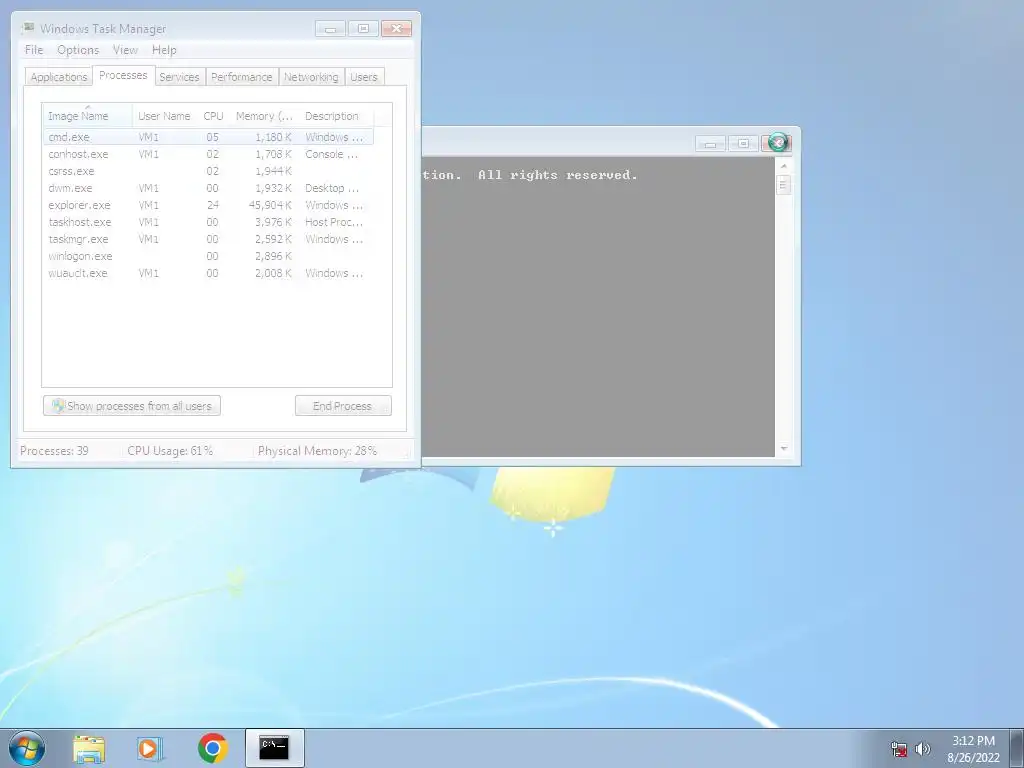This screenshot has height=768, width=1024.
Task: Close the Windows Task Manager window
Action: 396,29
